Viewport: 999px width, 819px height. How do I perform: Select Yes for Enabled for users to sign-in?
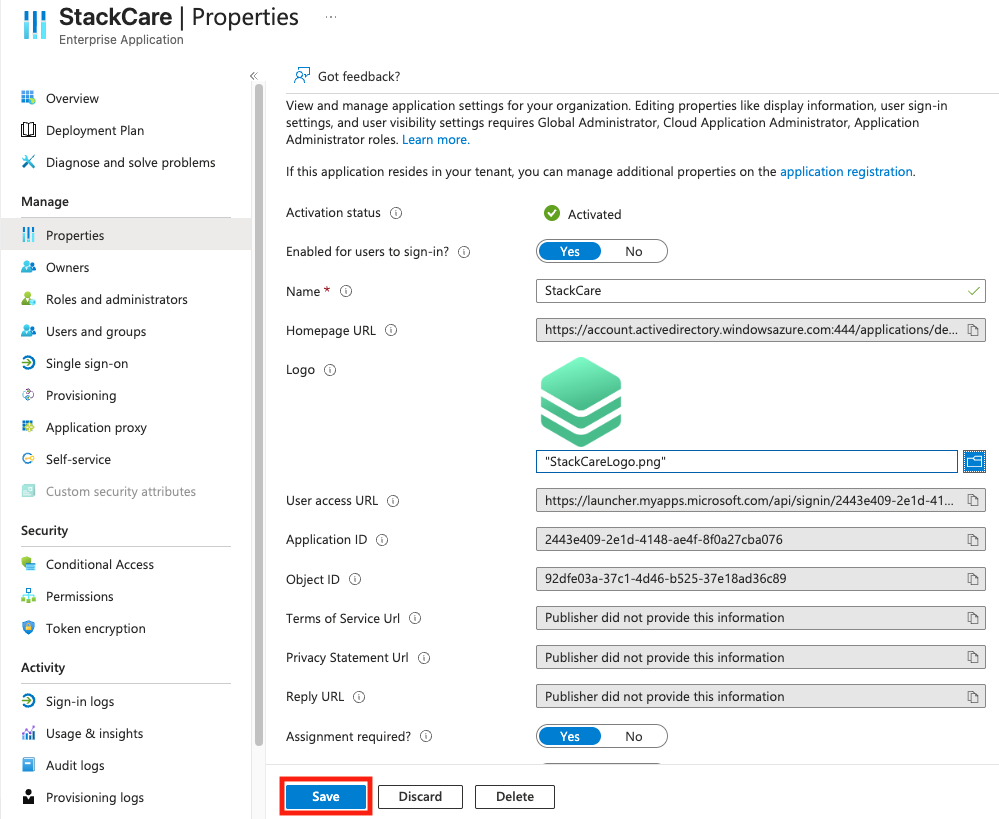pos(570,251)
